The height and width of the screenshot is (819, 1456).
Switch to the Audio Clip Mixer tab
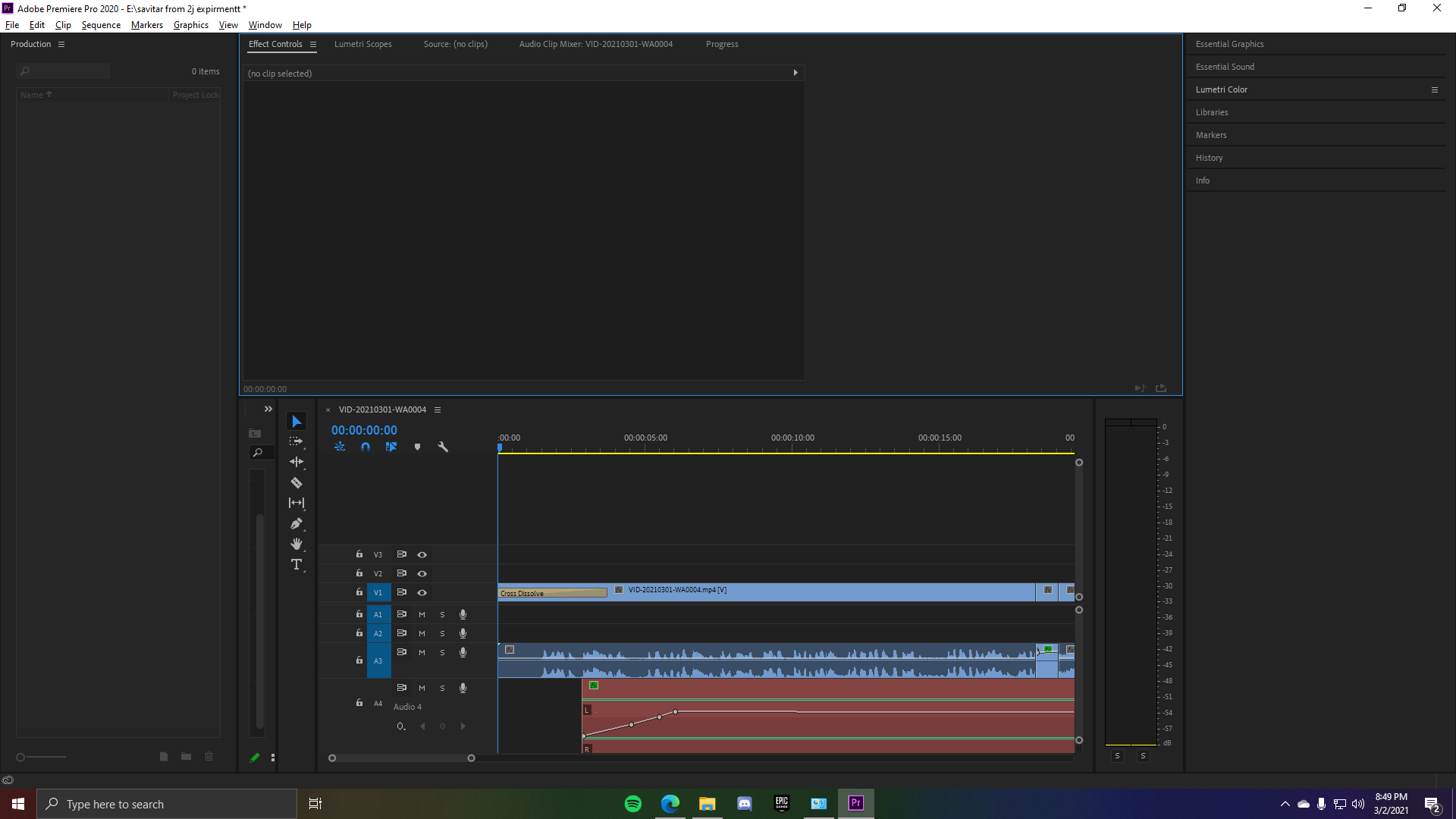click(596, 44)
